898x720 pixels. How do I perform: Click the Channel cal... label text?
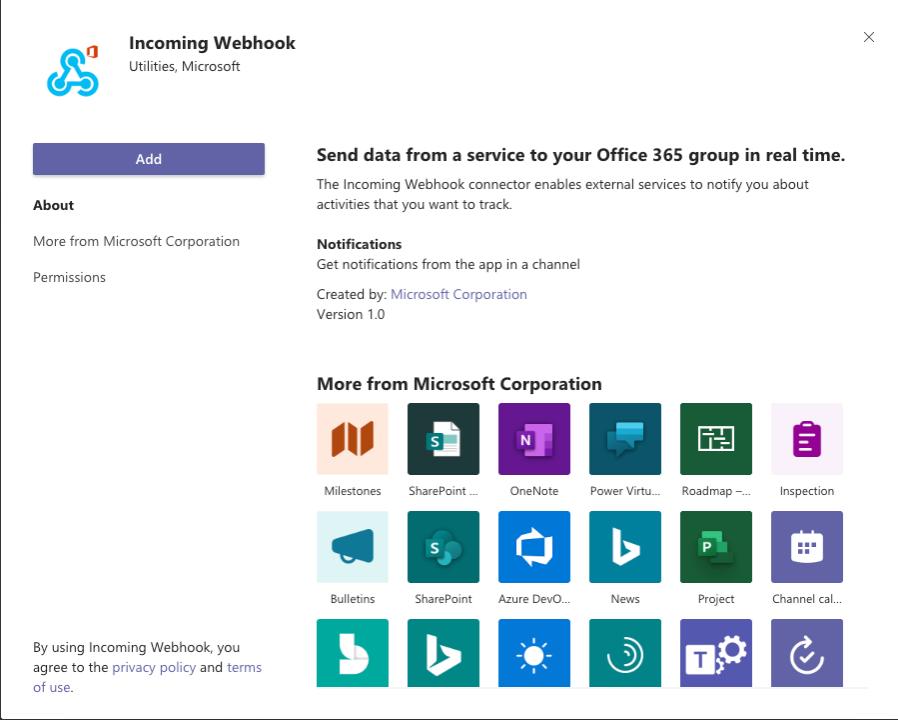[x=807, y=599]
